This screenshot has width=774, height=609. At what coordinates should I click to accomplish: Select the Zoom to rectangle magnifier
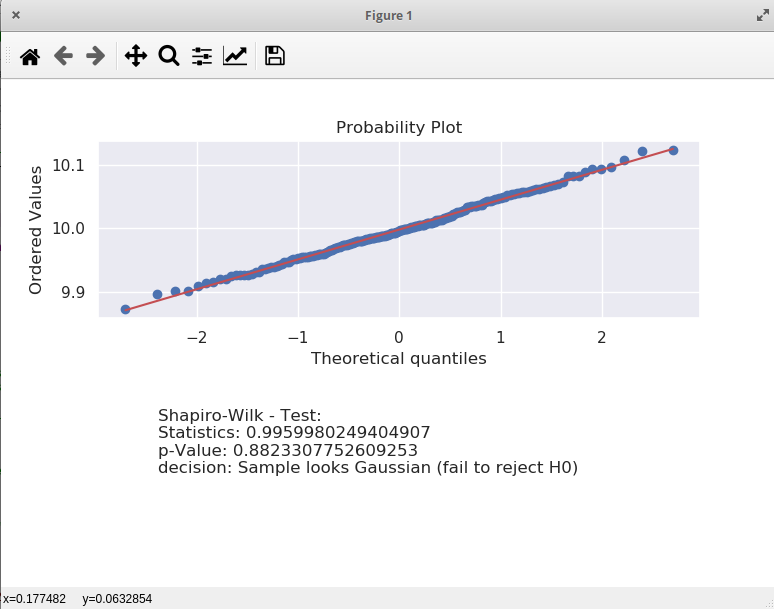coord(169,56)
